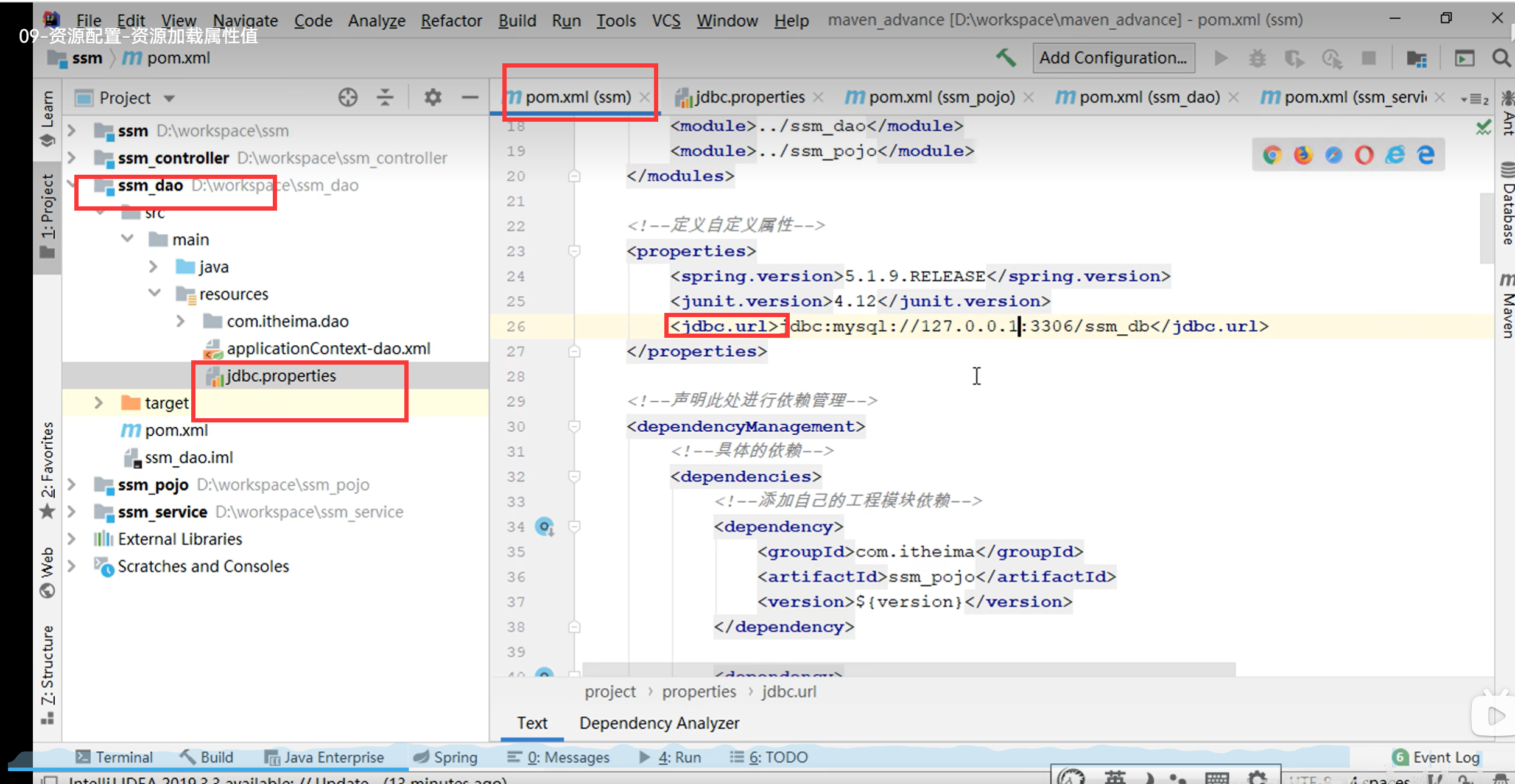Toggle fold marker at dependency line 34
The height and width of the screenshot is (784, 1515).
(574, 526)
